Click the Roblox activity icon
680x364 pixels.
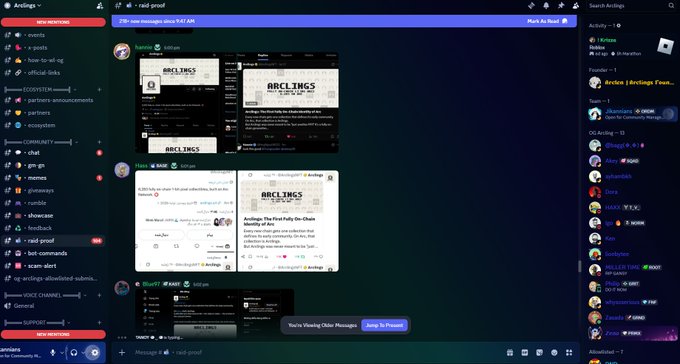(x=665, y=46)
